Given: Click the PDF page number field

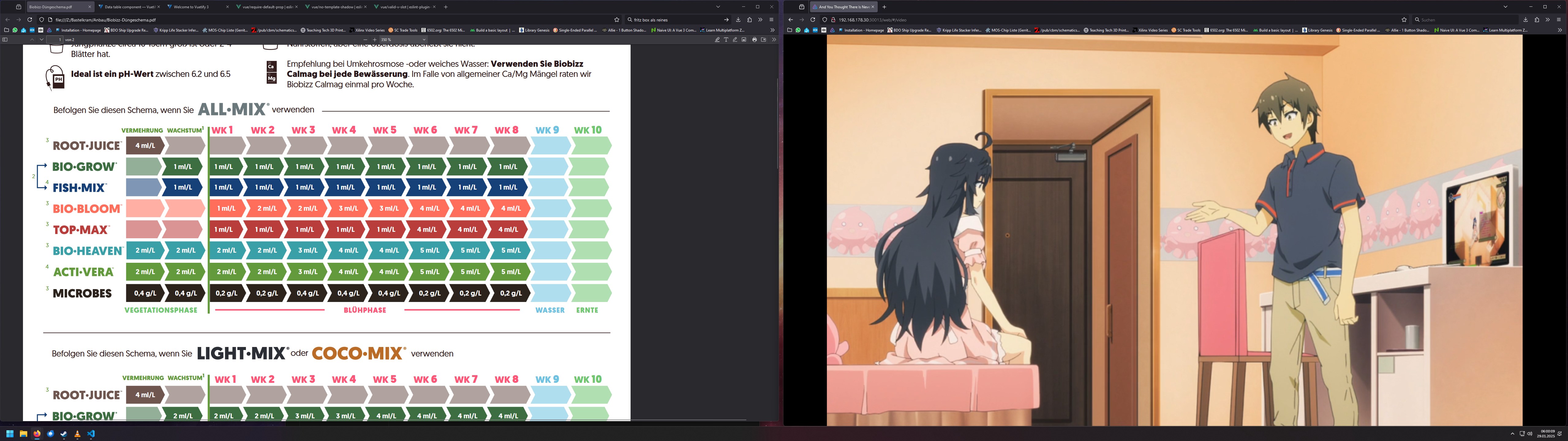Looking at the screenshot, I should pos(55,40).
